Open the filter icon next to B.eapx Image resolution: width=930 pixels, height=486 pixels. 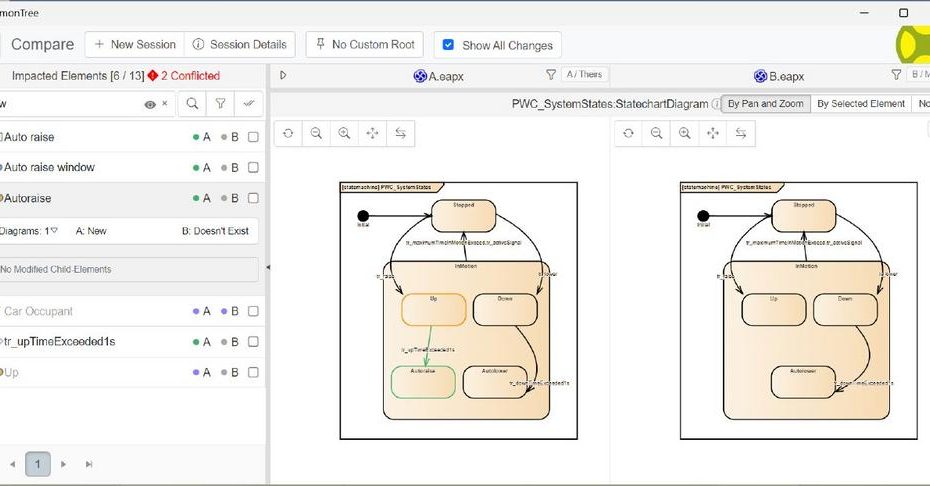pyautogui.click(x=896, y=75)
